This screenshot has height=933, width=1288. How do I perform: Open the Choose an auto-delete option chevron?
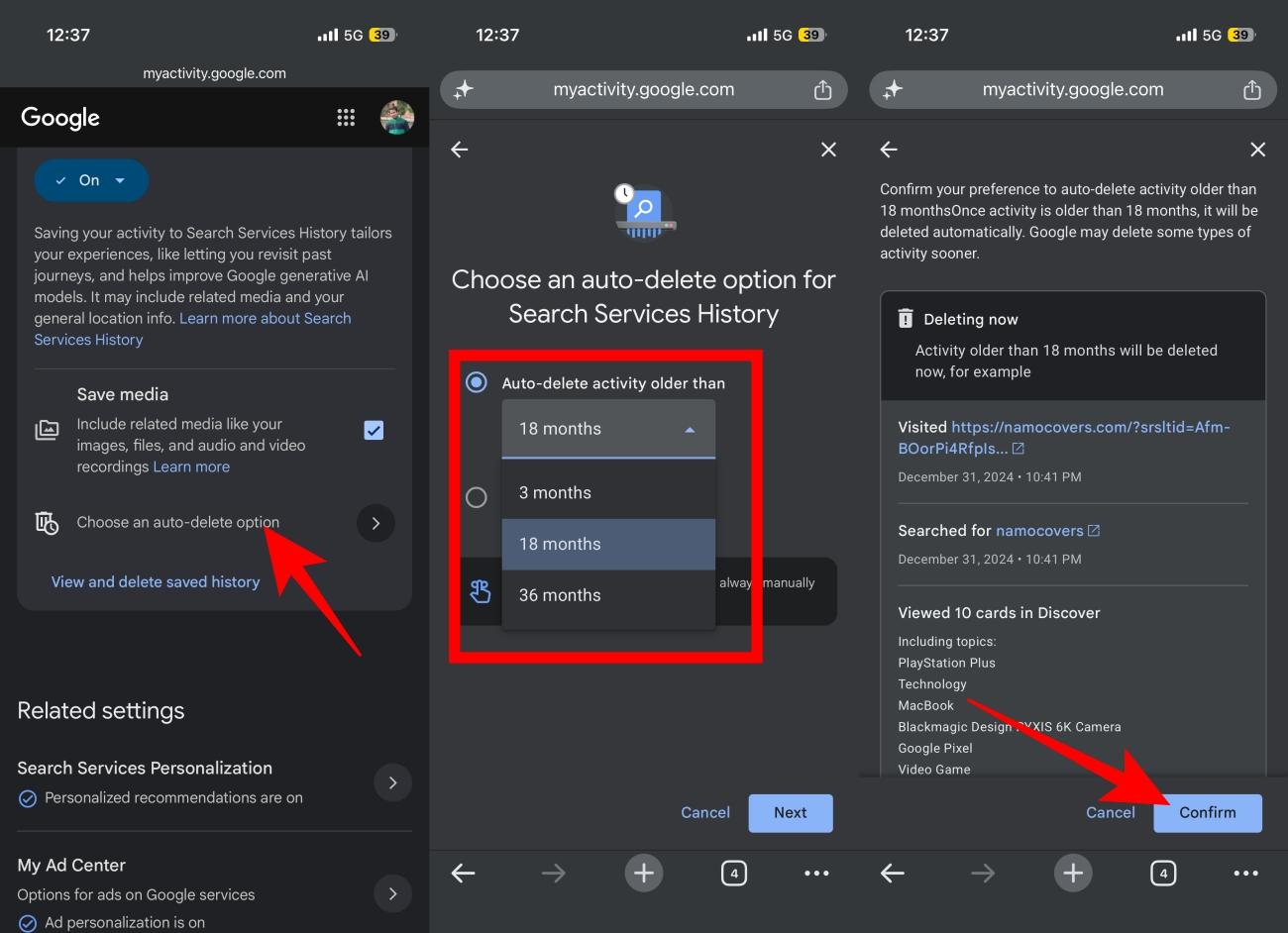click(x=376, y=523)
